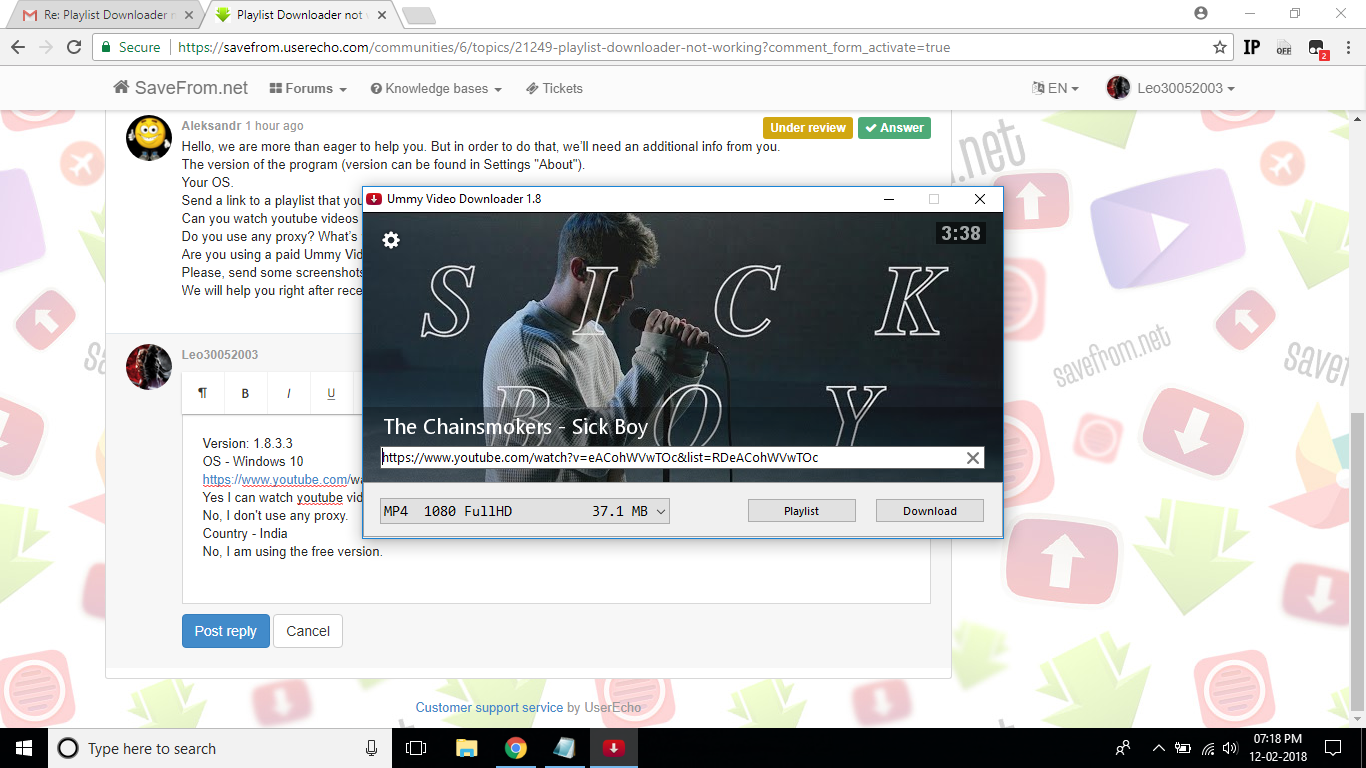This screenshot has width=1366, height=768.
Task: Toggle bold in the reply editor
Action: [245, 393]
